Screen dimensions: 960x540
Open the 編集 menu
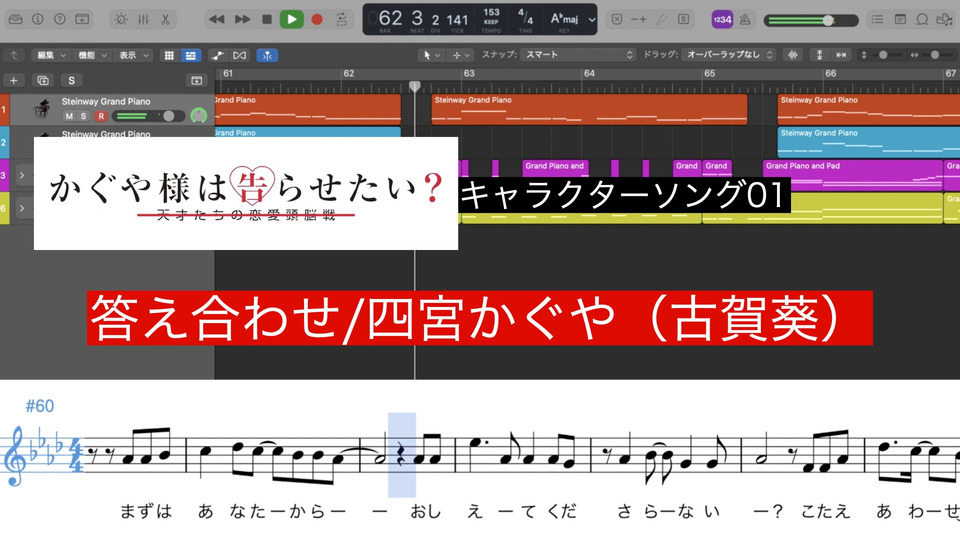51,55
